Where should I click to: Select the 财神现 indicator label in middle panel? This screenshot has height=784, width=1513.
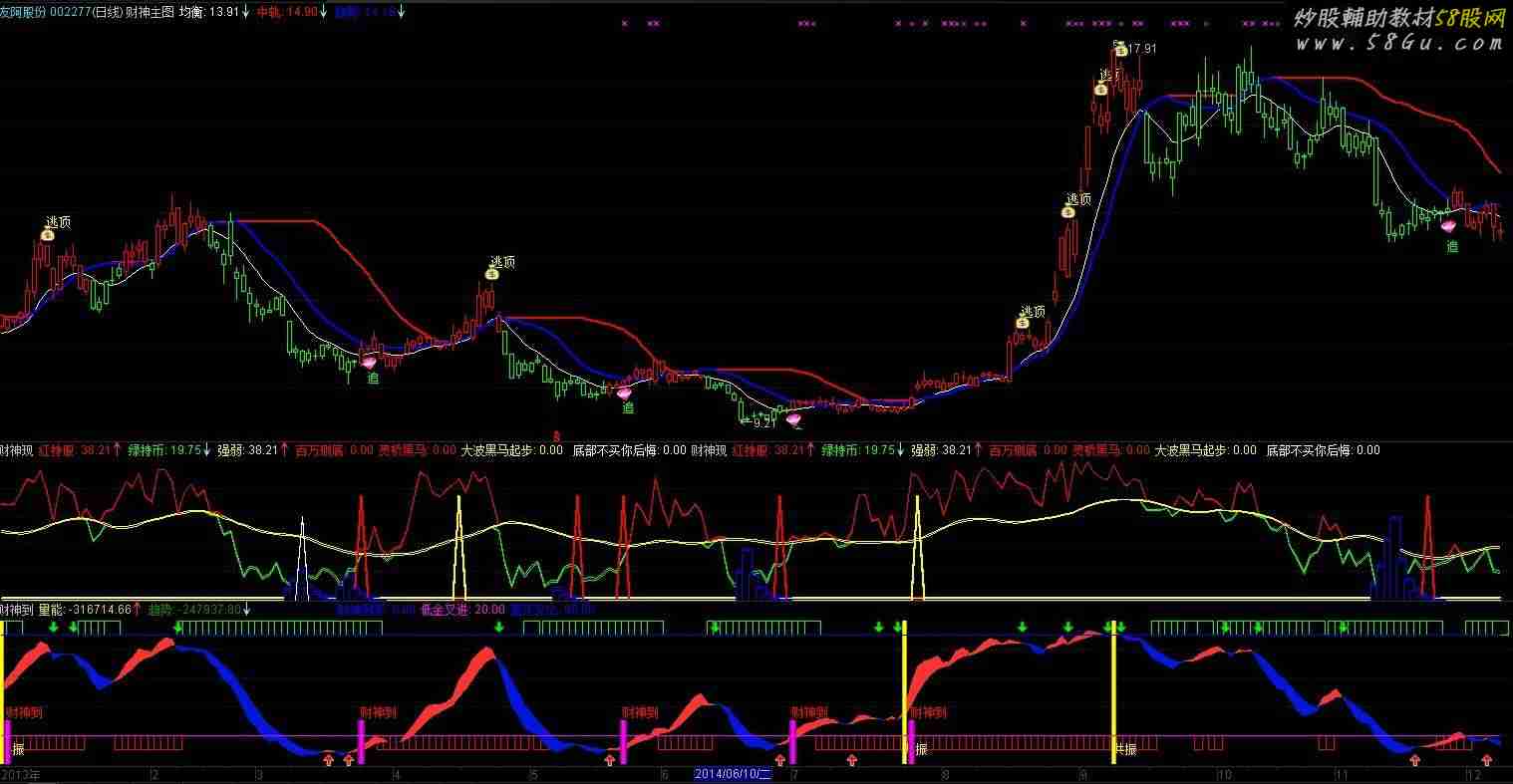17,450
